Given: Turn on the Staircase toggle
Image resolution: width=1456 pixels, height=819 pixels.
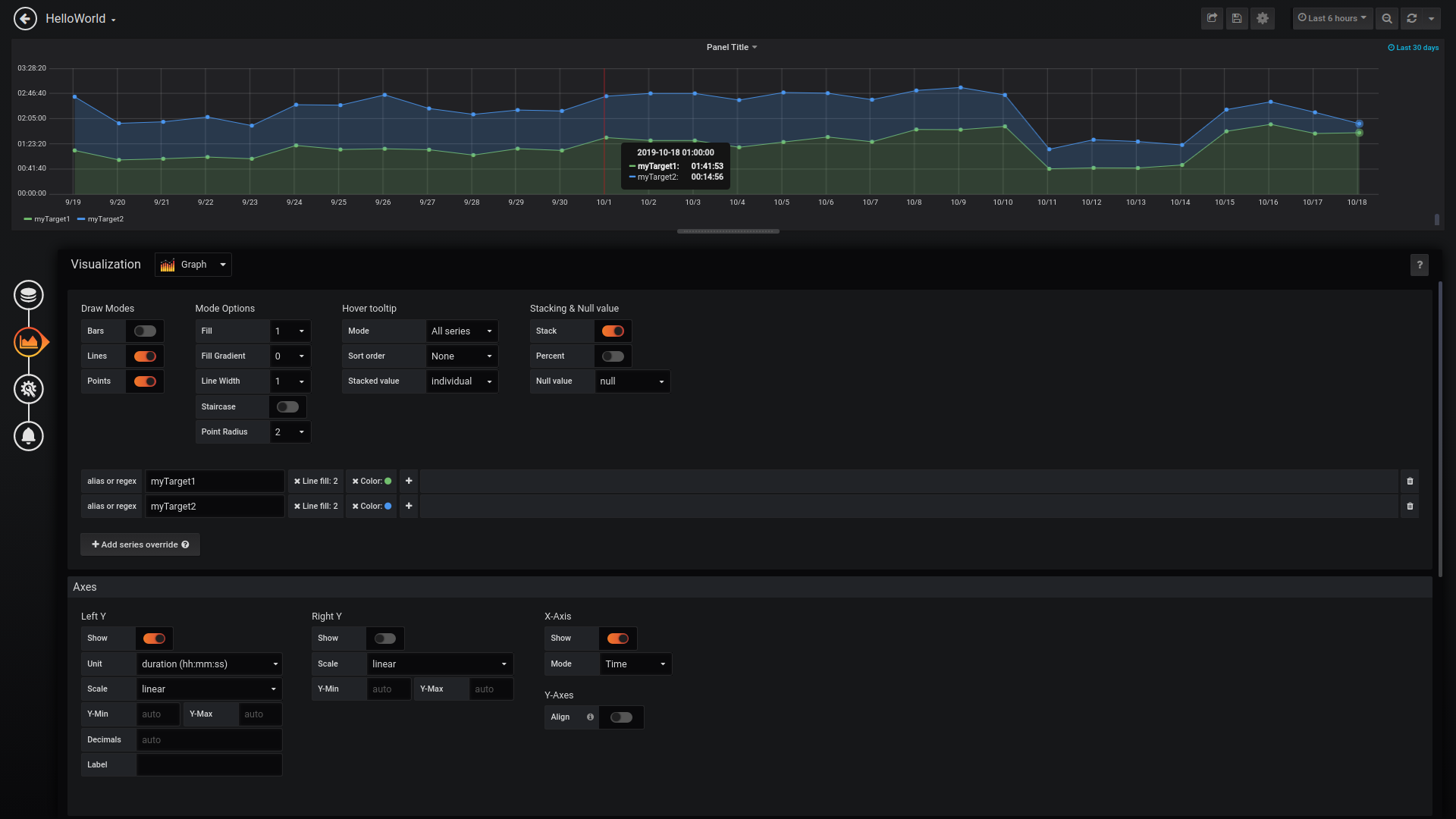Looking at the screenshot, I should 287,407.
